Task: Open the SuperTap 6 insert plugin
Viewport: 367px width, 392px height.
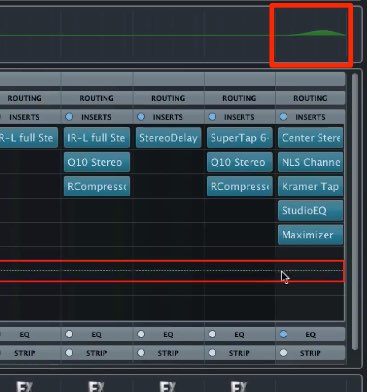Action: point(240,138)
